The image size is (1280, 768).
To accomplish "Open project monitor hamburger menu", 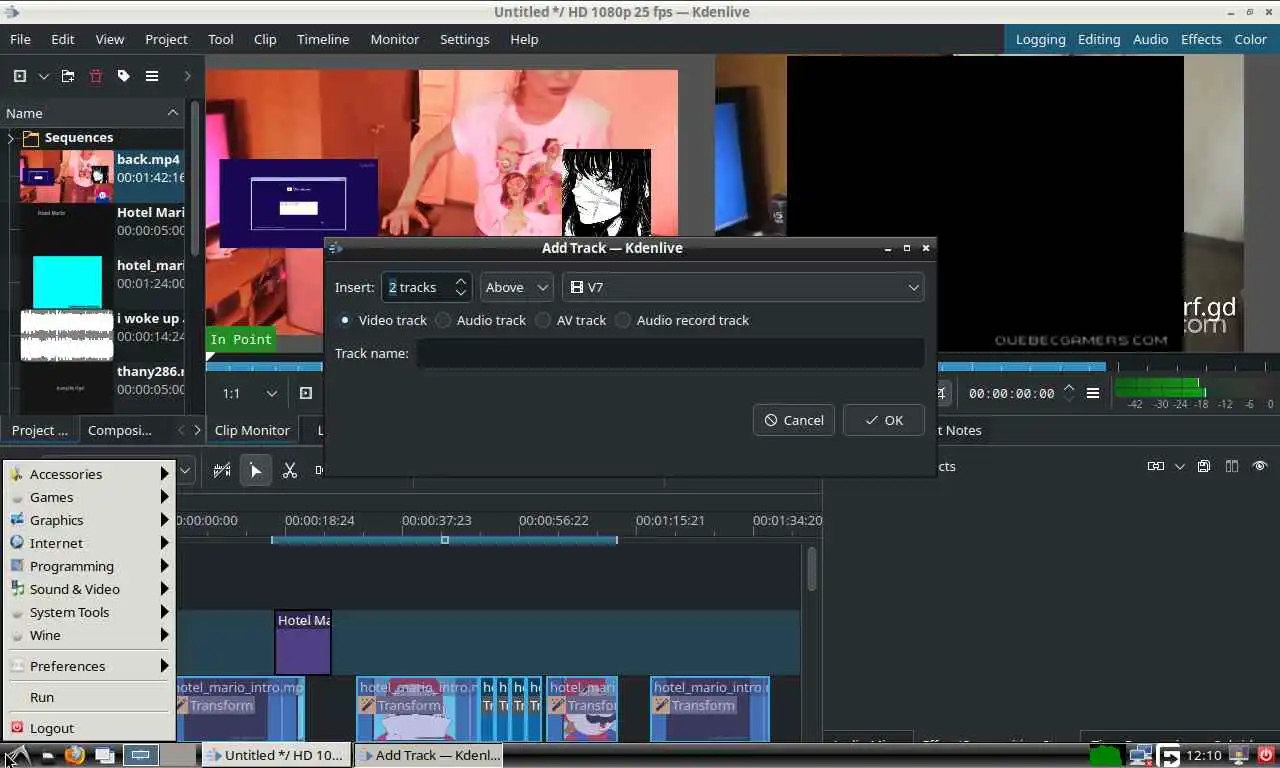I will coord(1093,393).
